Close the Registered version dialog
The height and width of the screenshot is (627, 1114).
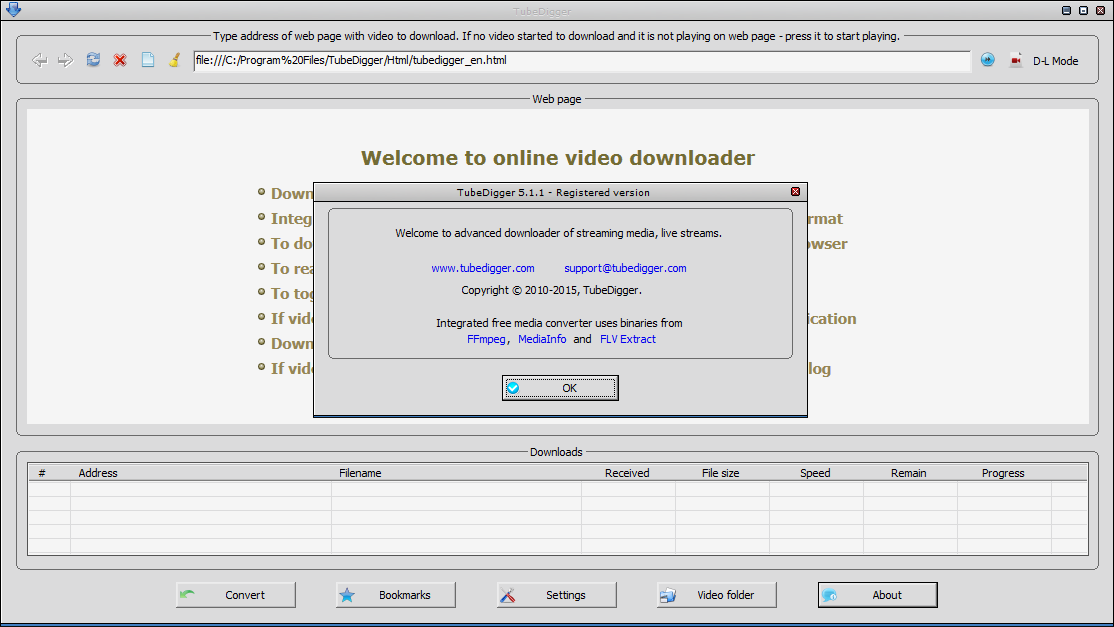(795, 192)
